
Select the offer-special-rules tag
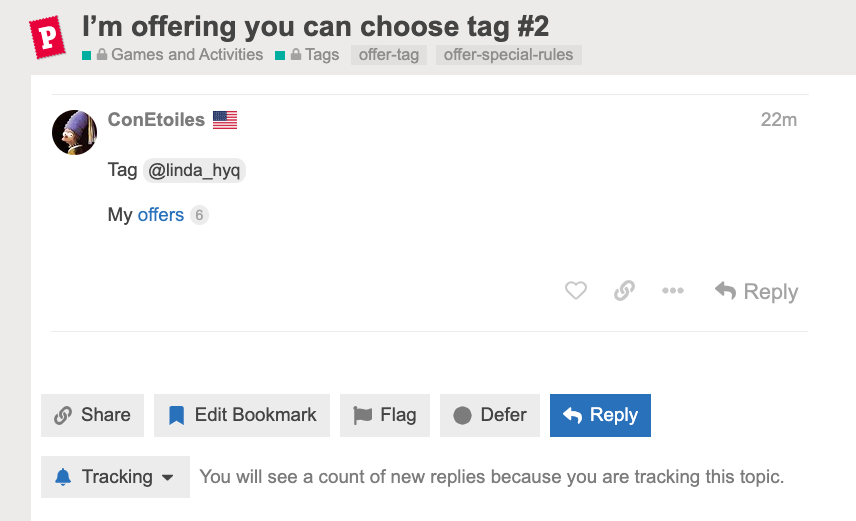[508, 55]
